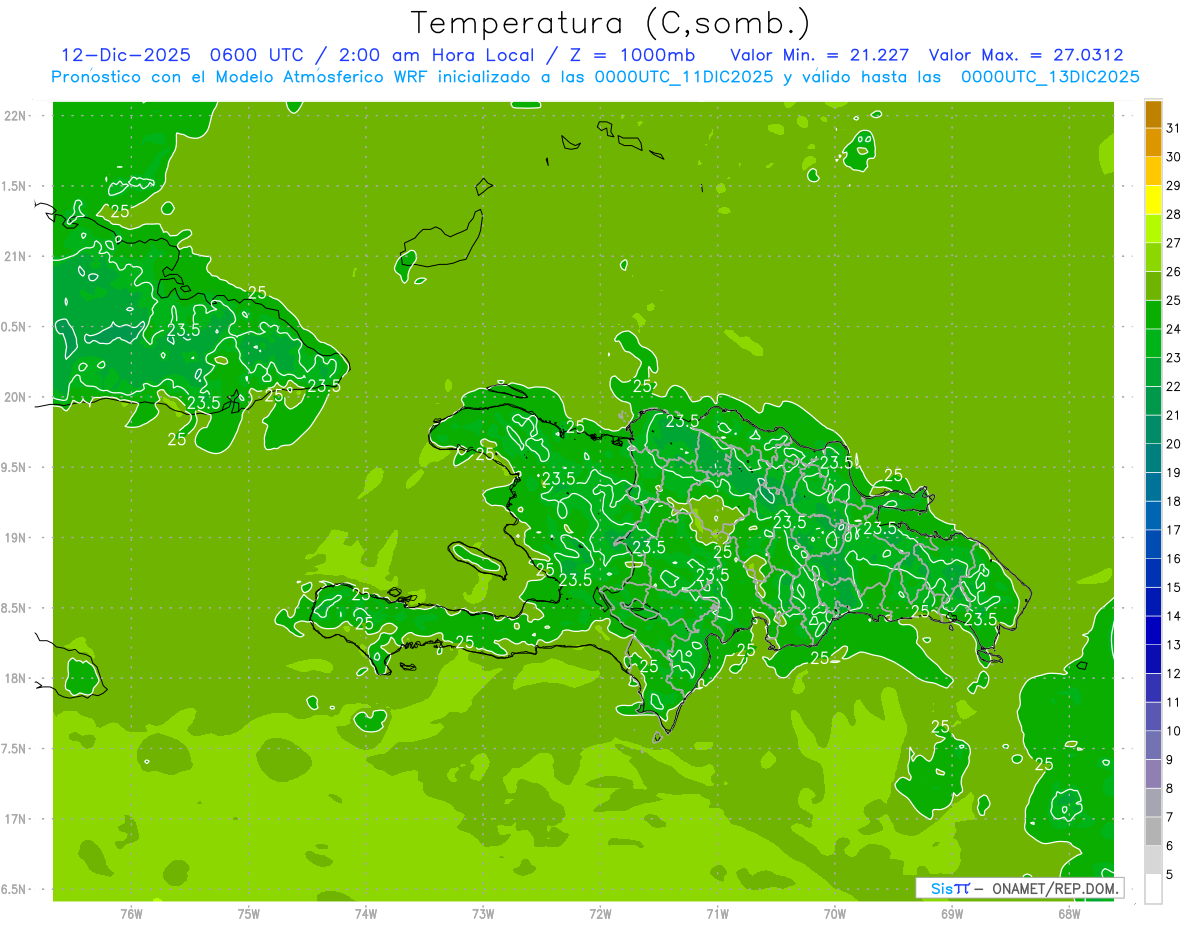This screenshot has width=1200, height=927.
Task: Click the colorbar scale label '10'
Action: pyautogui.click(x=1174, y=731)
